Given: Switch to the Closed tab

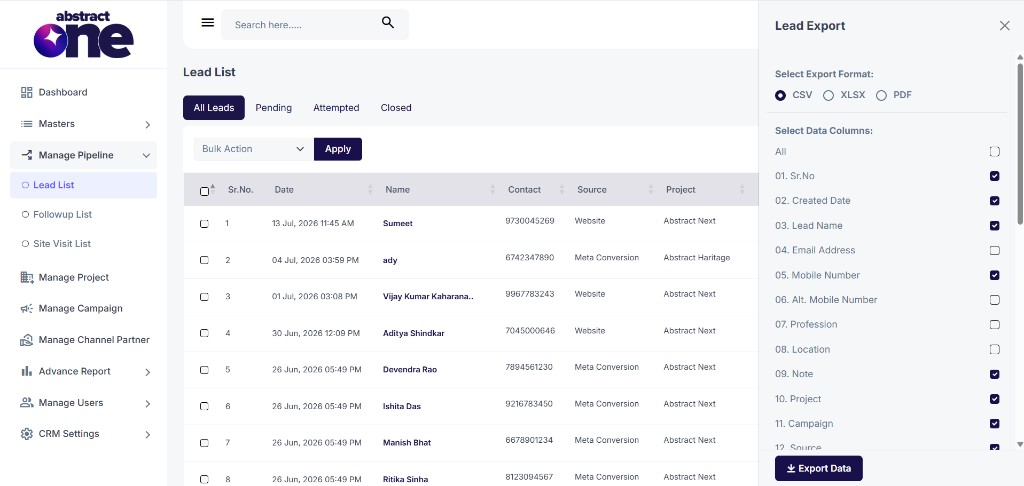Looking at the screenshot, I should [x=396, y=108].
